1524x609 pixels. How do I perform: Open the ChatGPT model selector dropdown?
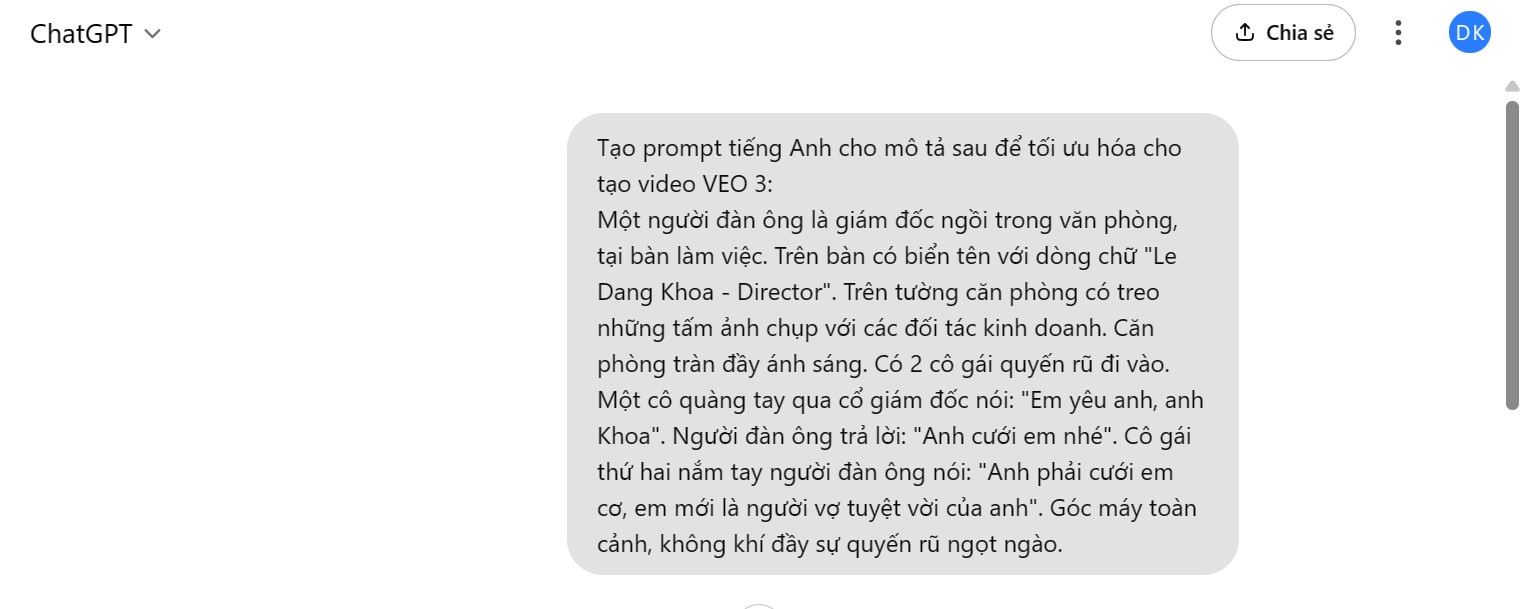[96, 33]
